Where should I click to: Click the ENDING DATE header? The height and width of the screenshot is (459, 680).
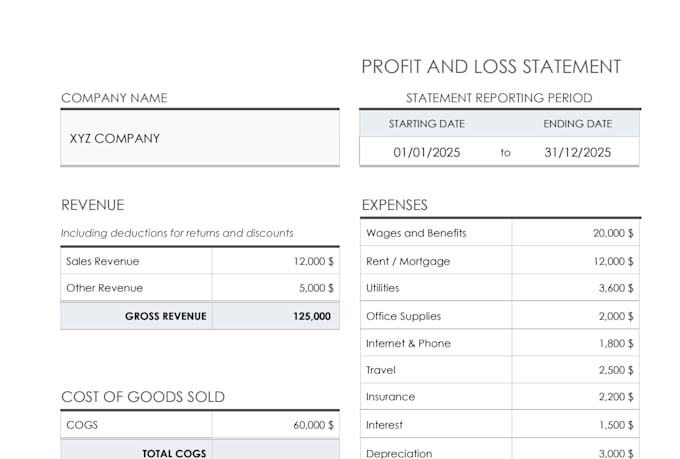pos(578,124)
